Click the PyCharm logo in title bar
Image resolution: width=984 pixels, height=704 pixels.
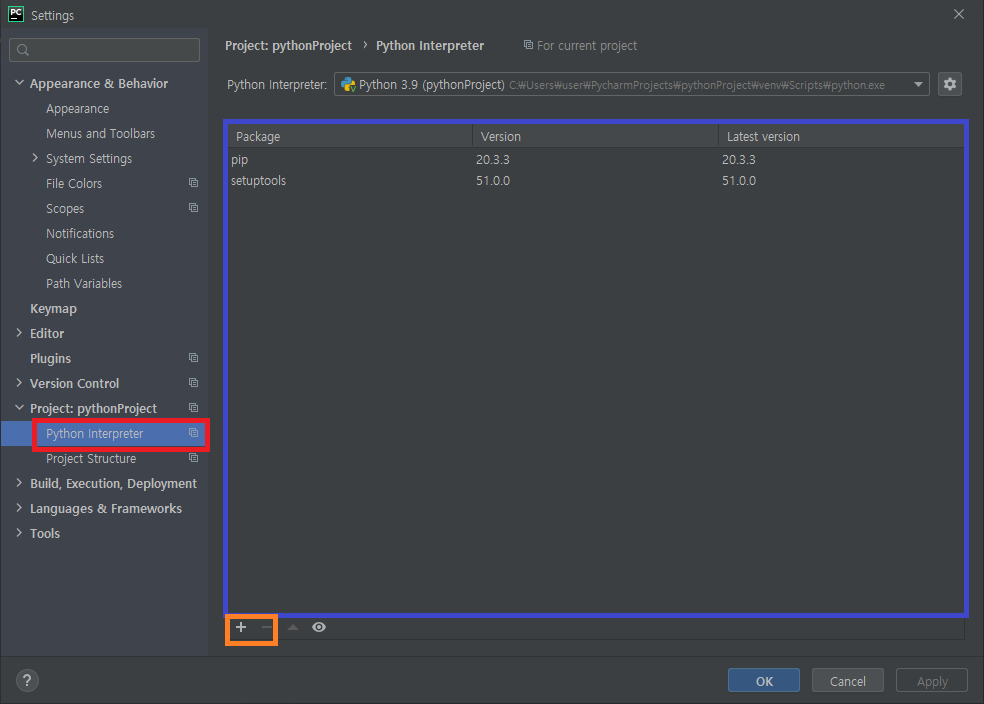16,14
